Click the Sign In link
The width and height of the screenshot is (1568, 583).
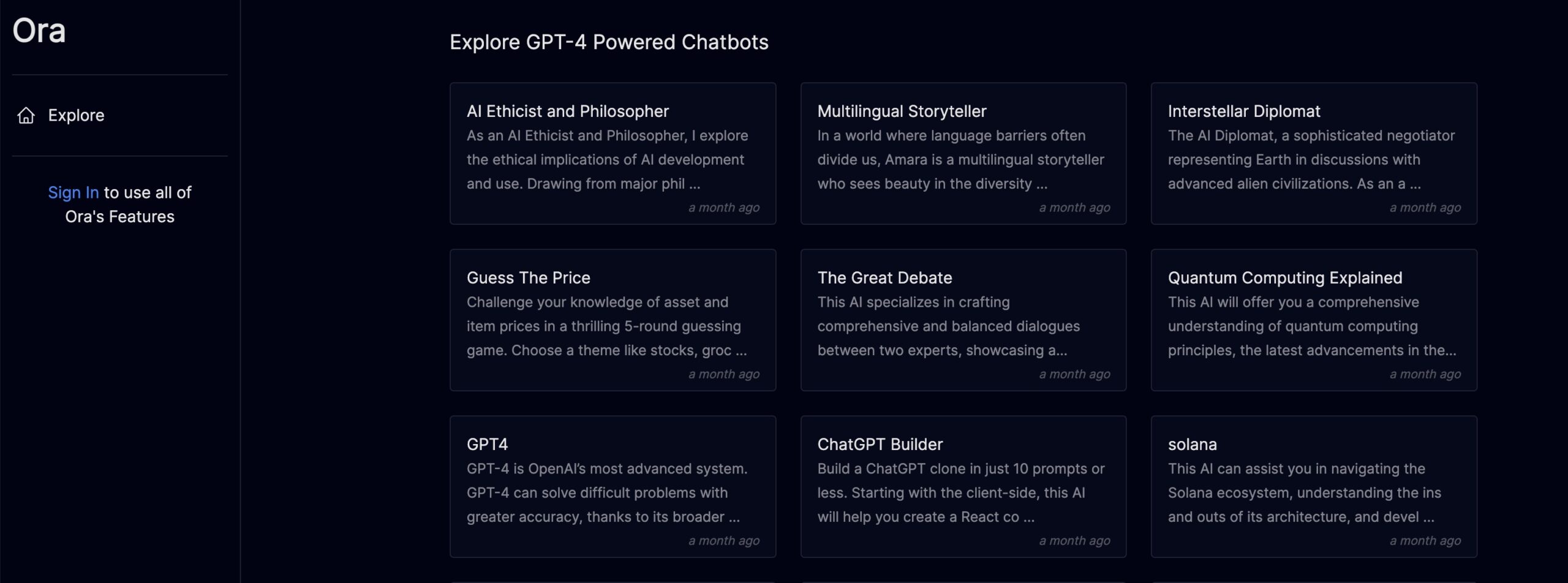point(73,192)
